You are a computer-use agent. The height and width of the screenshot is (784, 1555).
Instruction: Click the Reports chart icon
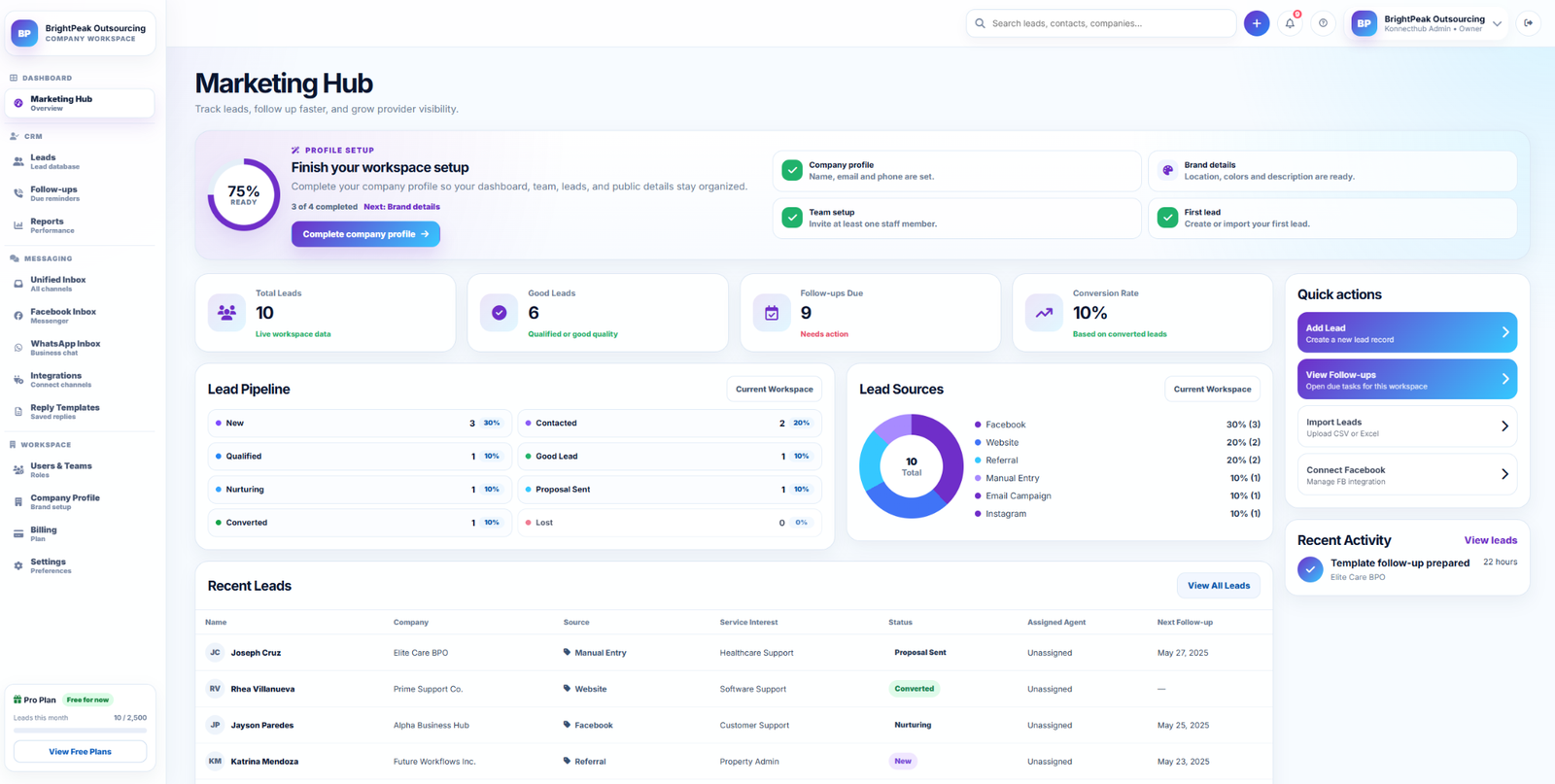pos(17,225)
